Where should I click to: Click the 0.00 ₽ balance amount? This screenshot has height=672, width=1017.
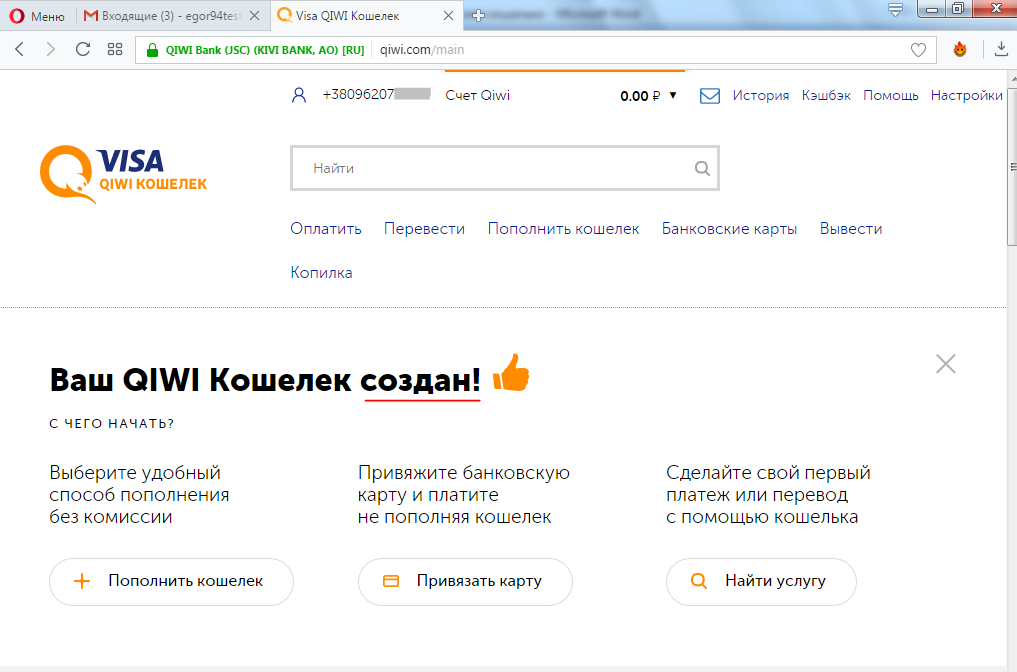coord(640,96)
